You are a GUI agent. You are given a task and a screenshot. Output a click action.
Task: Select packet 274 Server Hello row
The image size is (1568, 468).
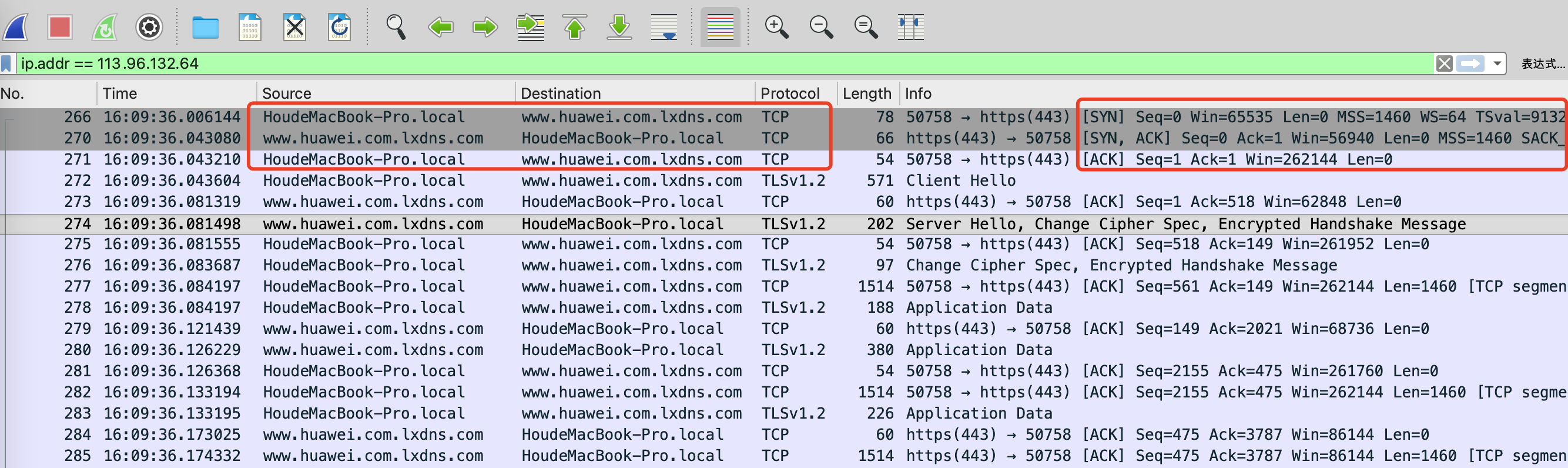point(784,224)
